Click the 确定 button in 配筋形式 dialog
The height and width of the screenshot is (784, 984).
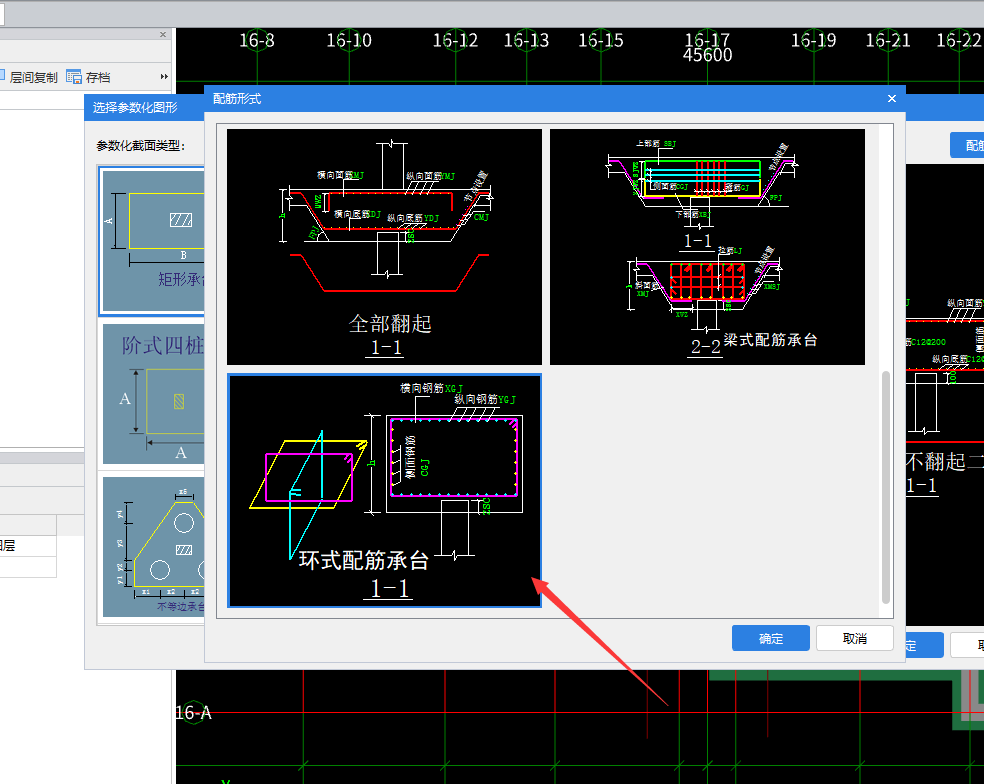tap(770, 638)
